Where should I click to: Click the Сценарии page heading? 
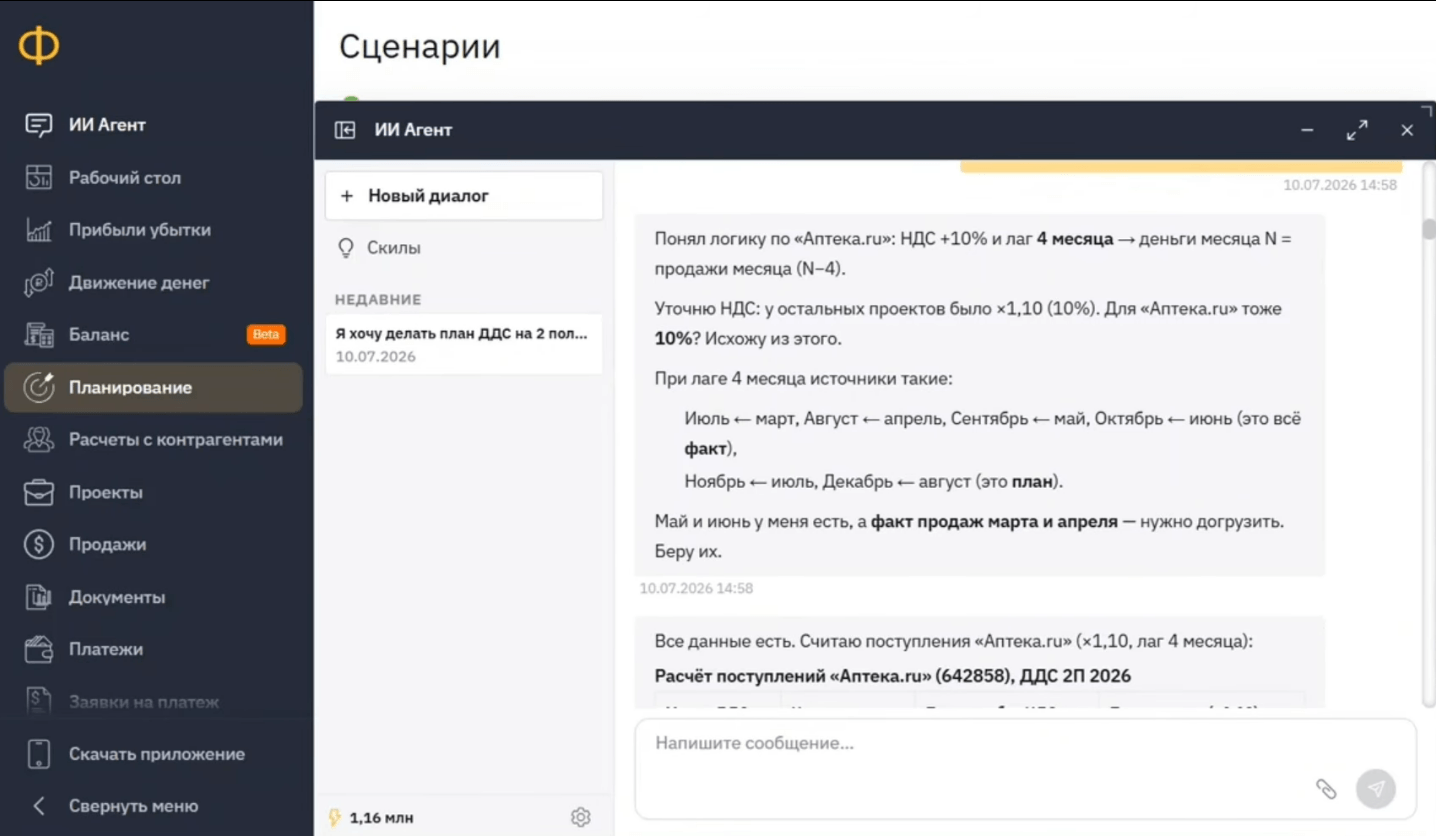(x=420, y=47)
